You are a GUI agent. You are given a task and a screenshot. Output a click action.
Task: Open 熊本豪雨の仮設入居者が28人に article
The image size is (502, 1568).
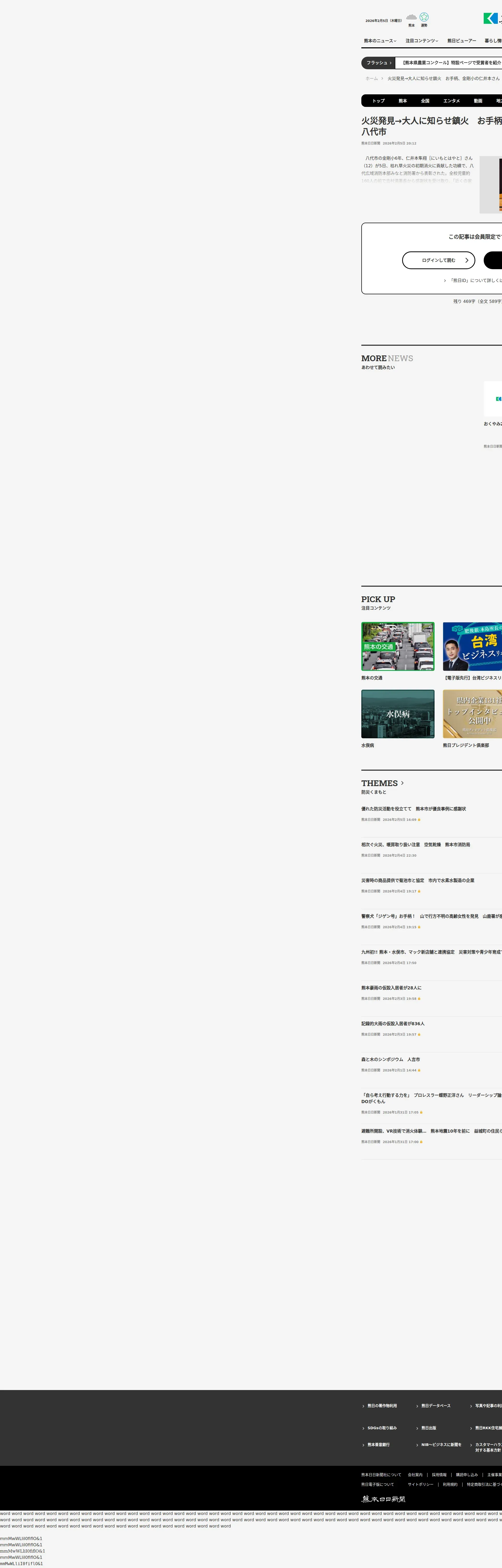pos(391,988)
